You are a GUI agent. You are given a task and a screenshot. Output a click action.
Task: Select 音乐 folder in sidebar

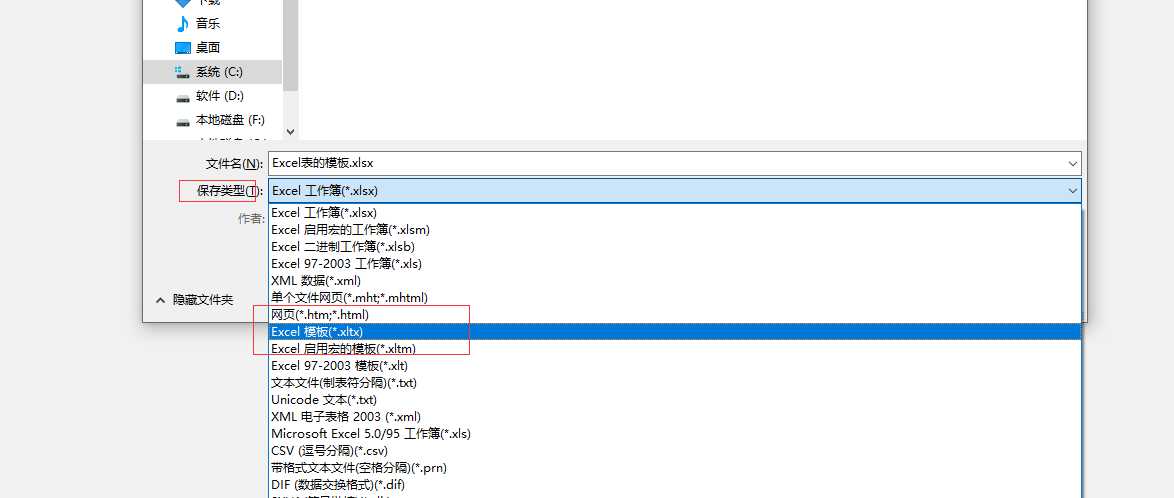point(207,24)
